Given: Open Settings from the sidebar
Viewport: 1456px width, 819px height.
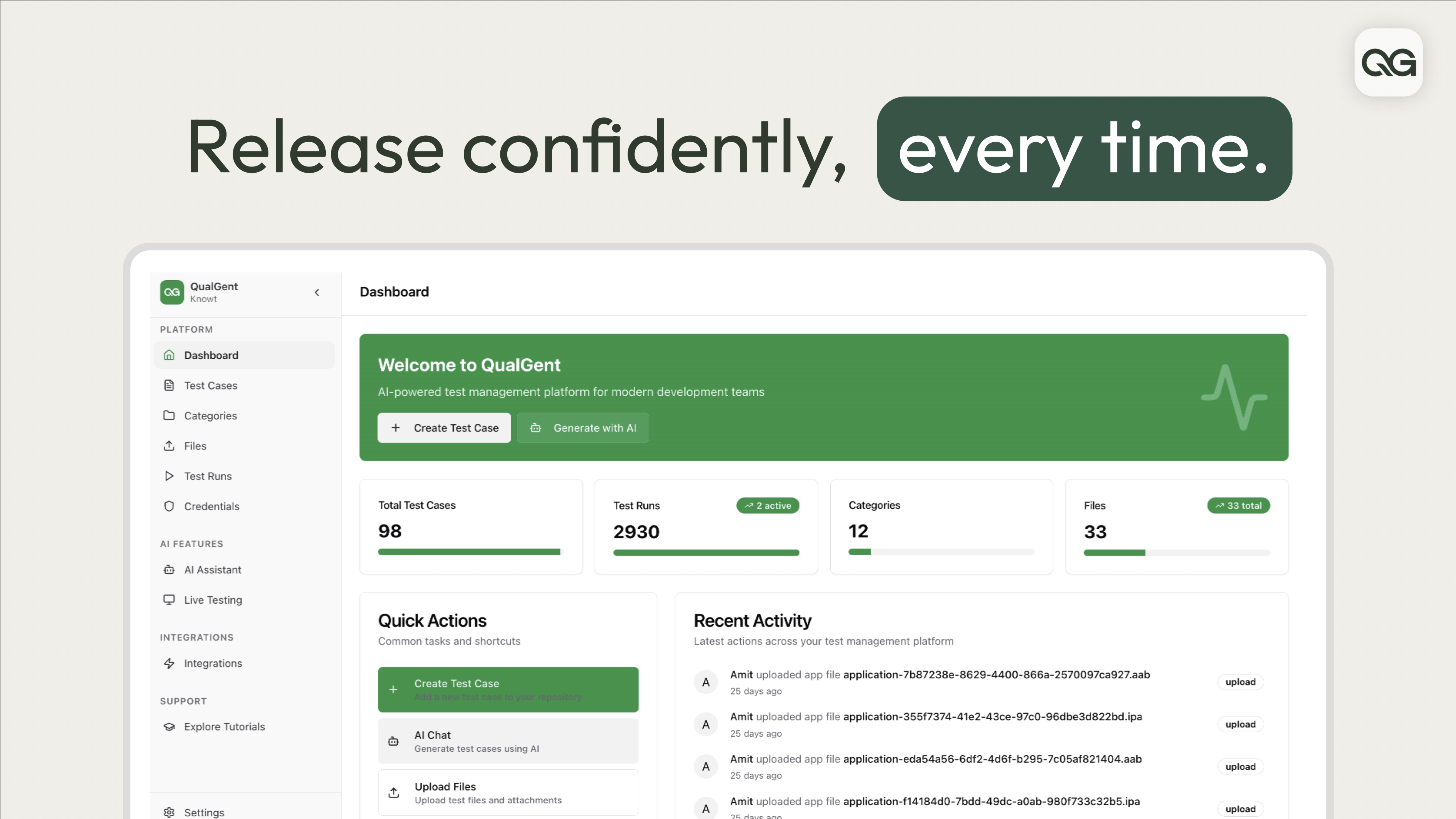Looking at the screenshot, I should 203,812.
